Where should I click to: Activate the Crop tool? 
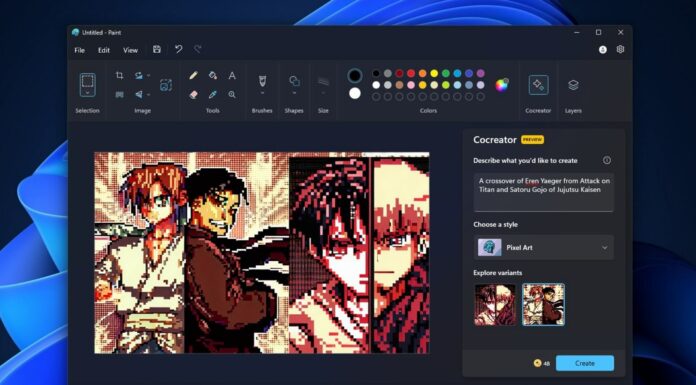pos(119,75)
